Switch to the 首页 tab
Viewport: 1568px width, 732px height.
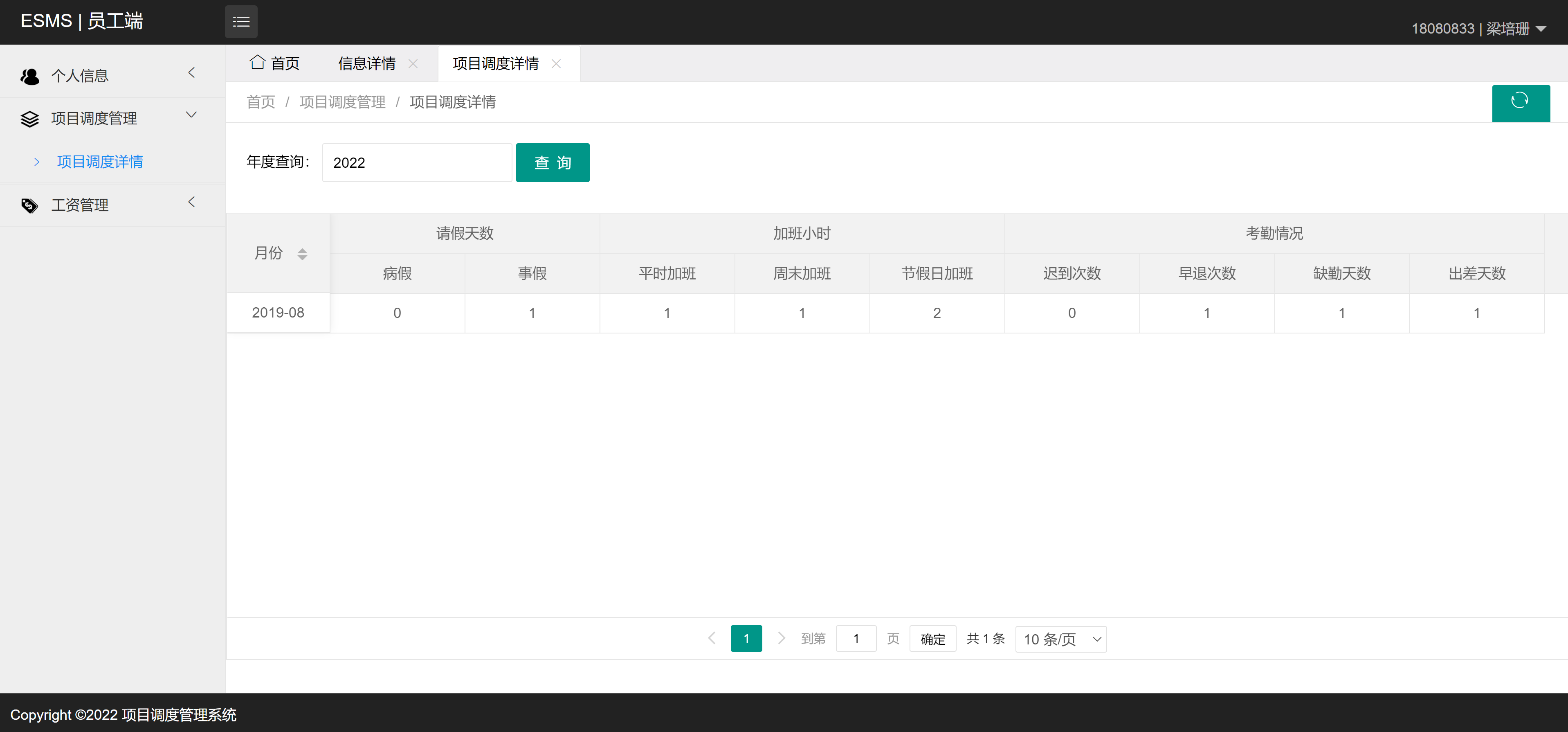coord(275,63)
